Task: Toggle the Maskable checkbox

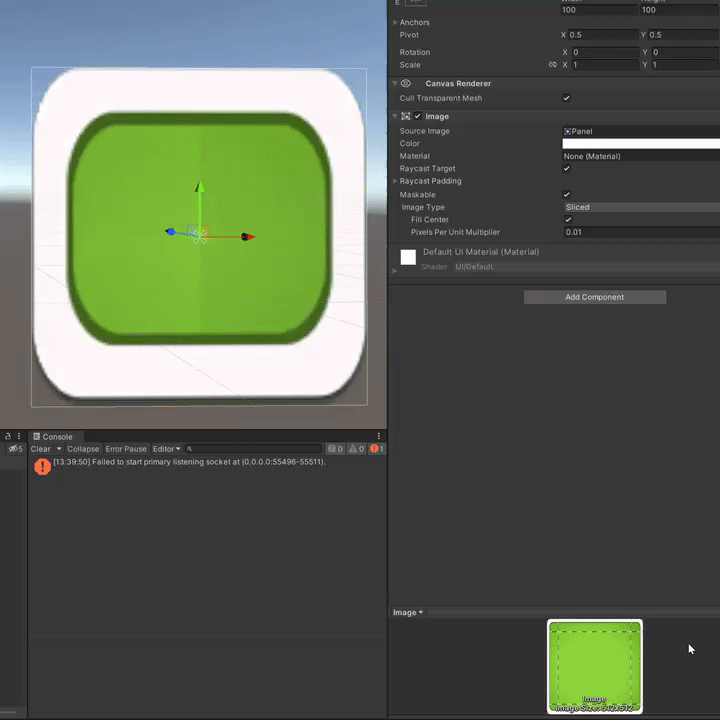Action: pyautogui.click(x=567, y=195)
